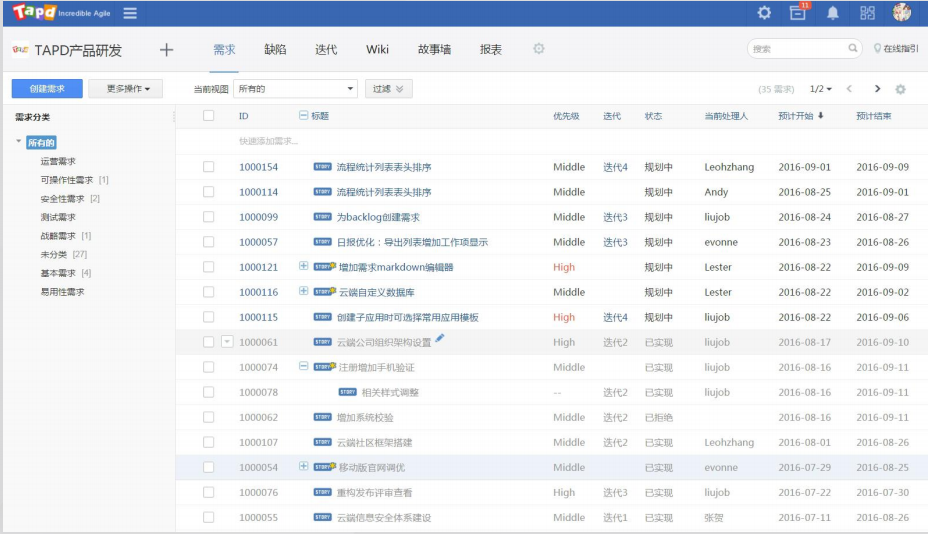Collapse the 所有的 tree node arrow

click(18, 141)
